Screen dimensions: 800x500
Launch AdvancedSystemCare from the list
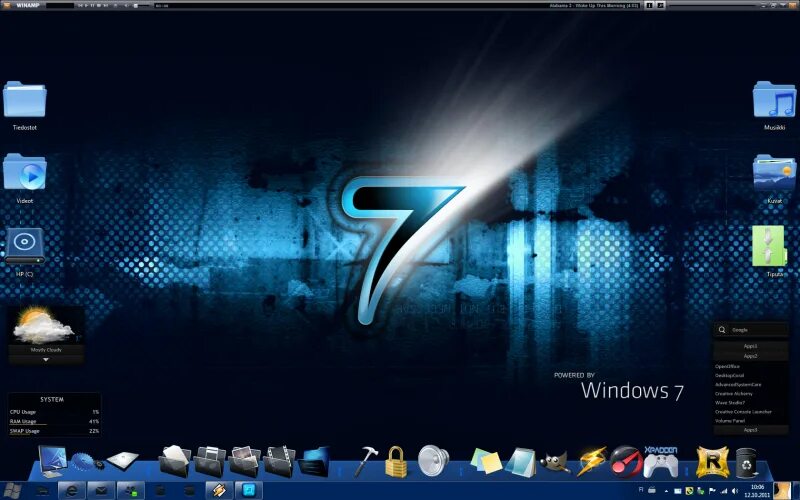click(x=738, y=385)
